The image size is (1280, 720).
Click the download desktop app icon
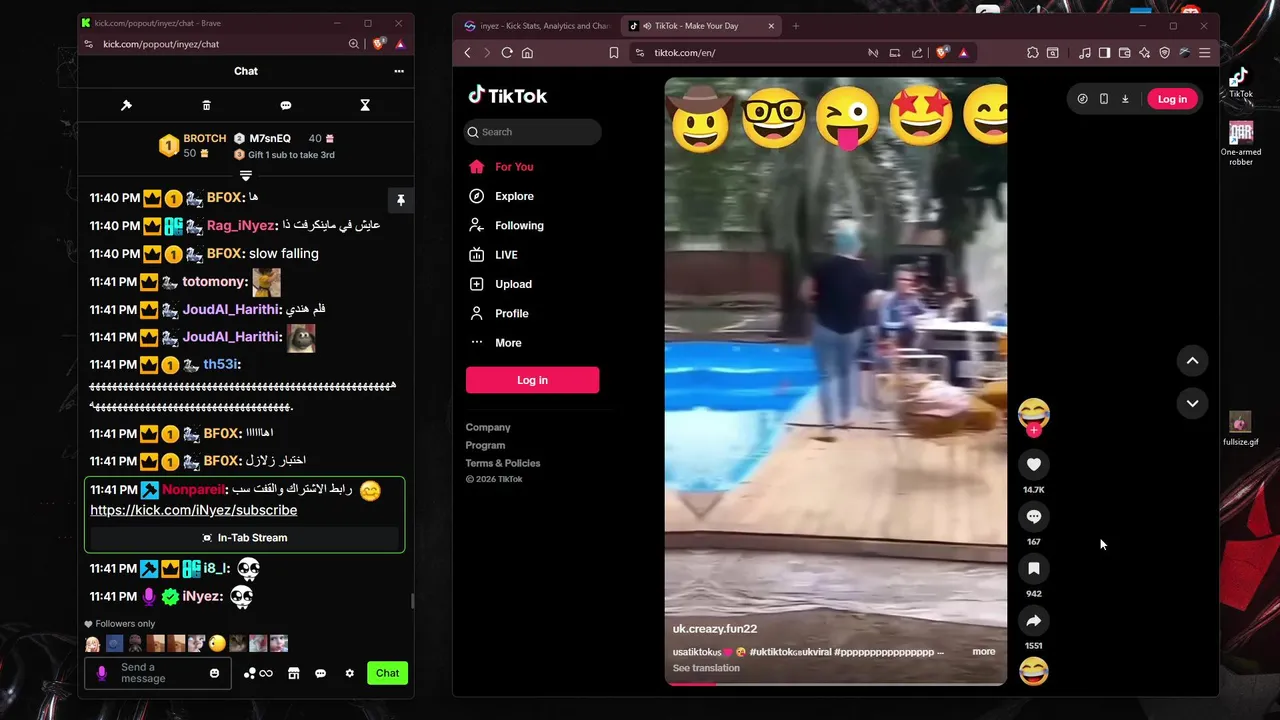tap(1125, 99)
